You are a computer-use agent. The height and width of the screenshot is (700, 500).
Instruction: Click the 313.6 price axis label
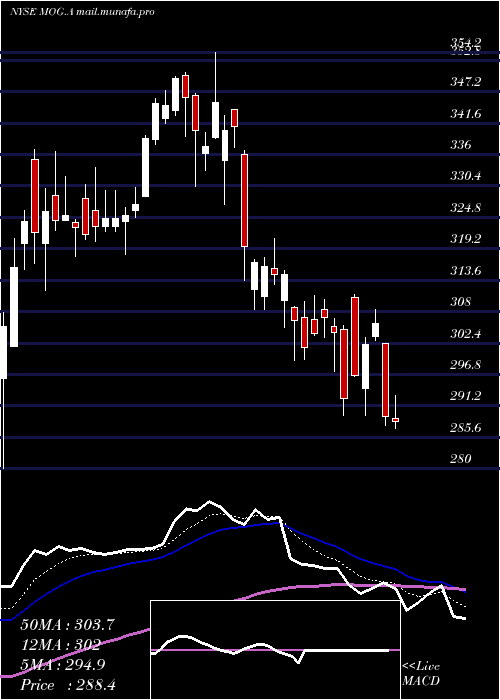click(466, 271)
